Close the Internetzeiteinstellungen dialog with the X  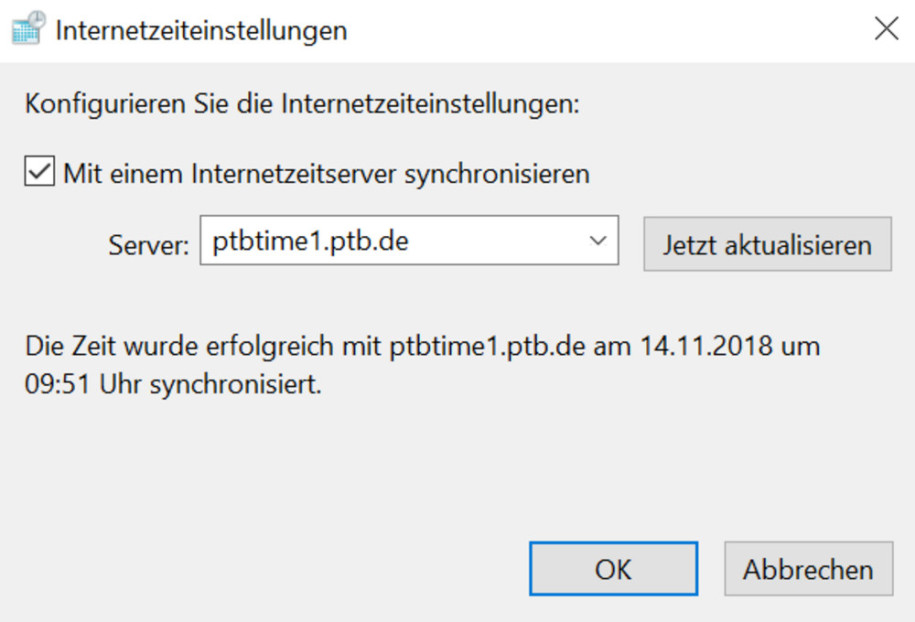point(886,29)
